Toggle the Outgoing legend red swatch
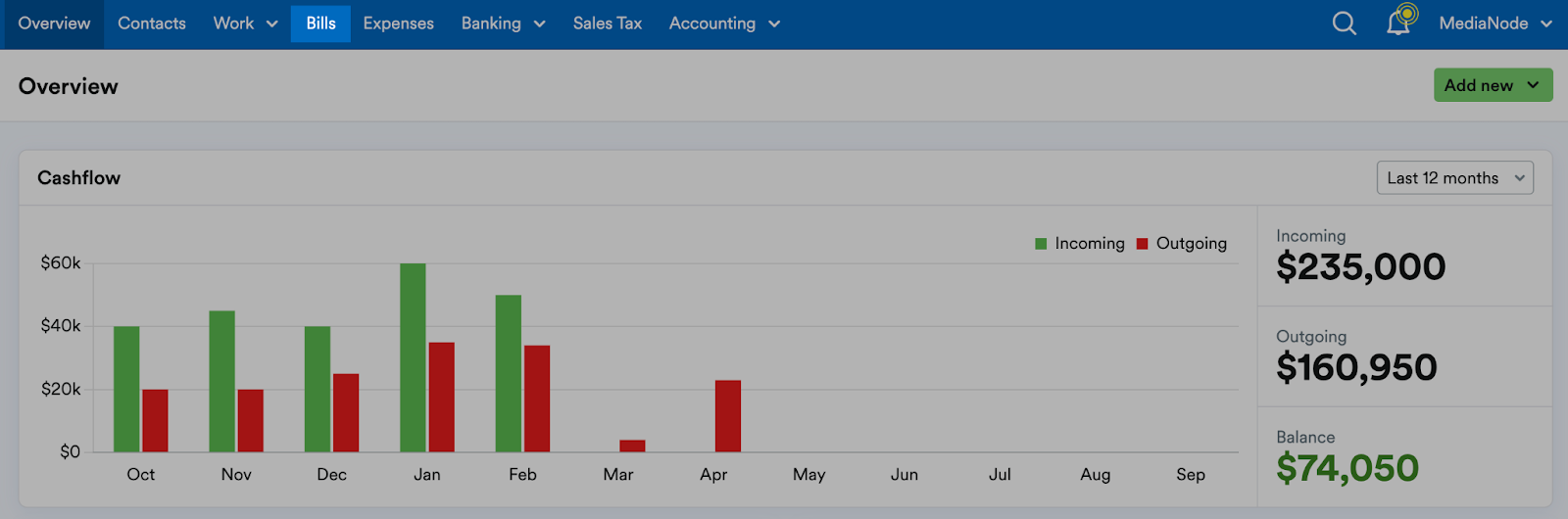1568x519 pixels. point(1142,244)
